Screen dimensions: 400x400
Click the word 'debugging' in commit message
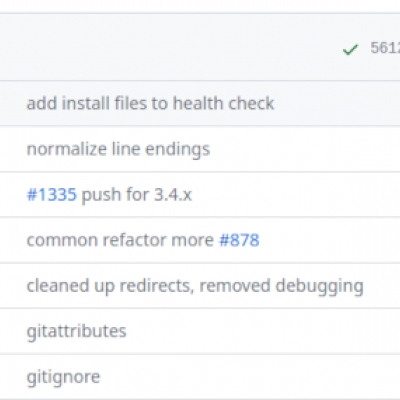coord(320,286)
